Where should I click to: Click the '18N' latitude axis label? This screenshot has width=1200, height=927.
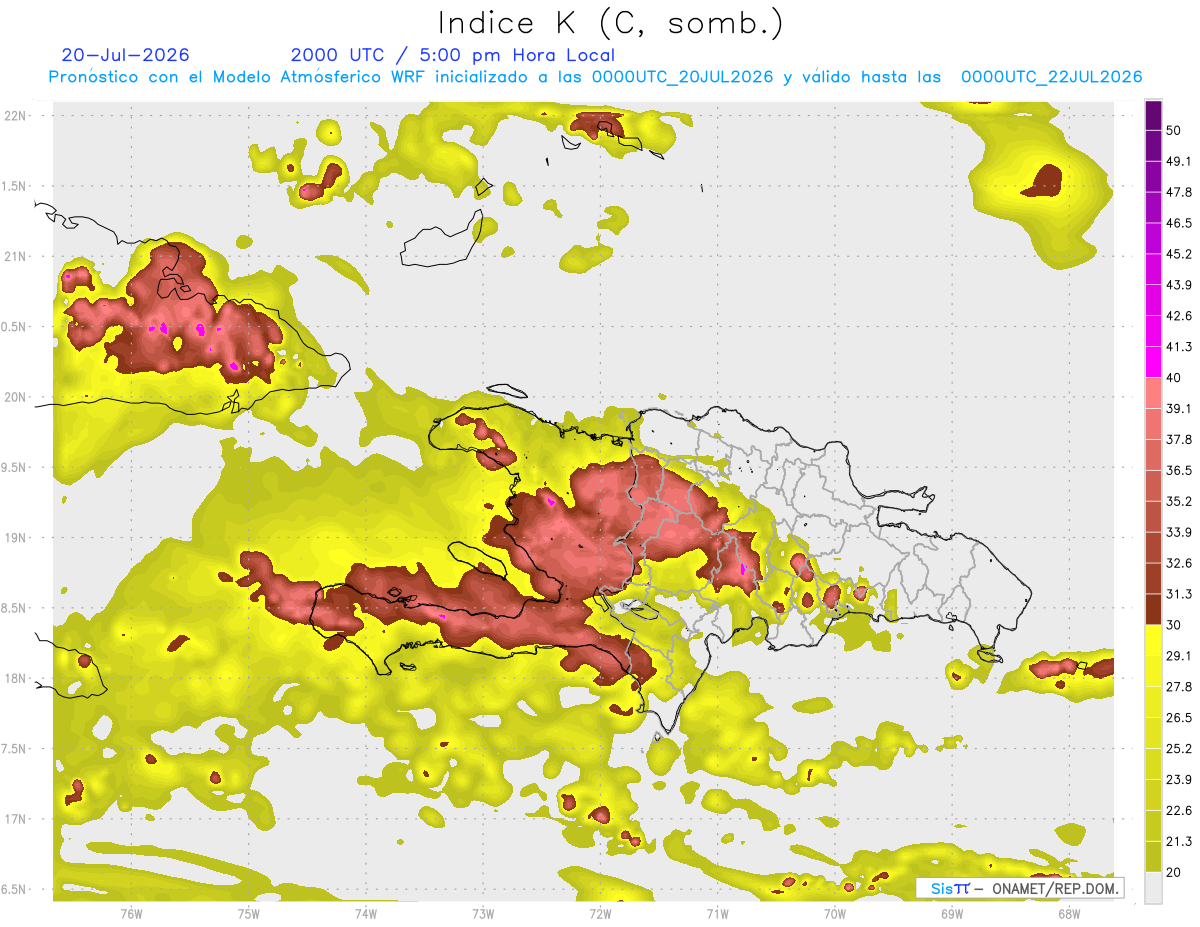(x=16, y=678)
